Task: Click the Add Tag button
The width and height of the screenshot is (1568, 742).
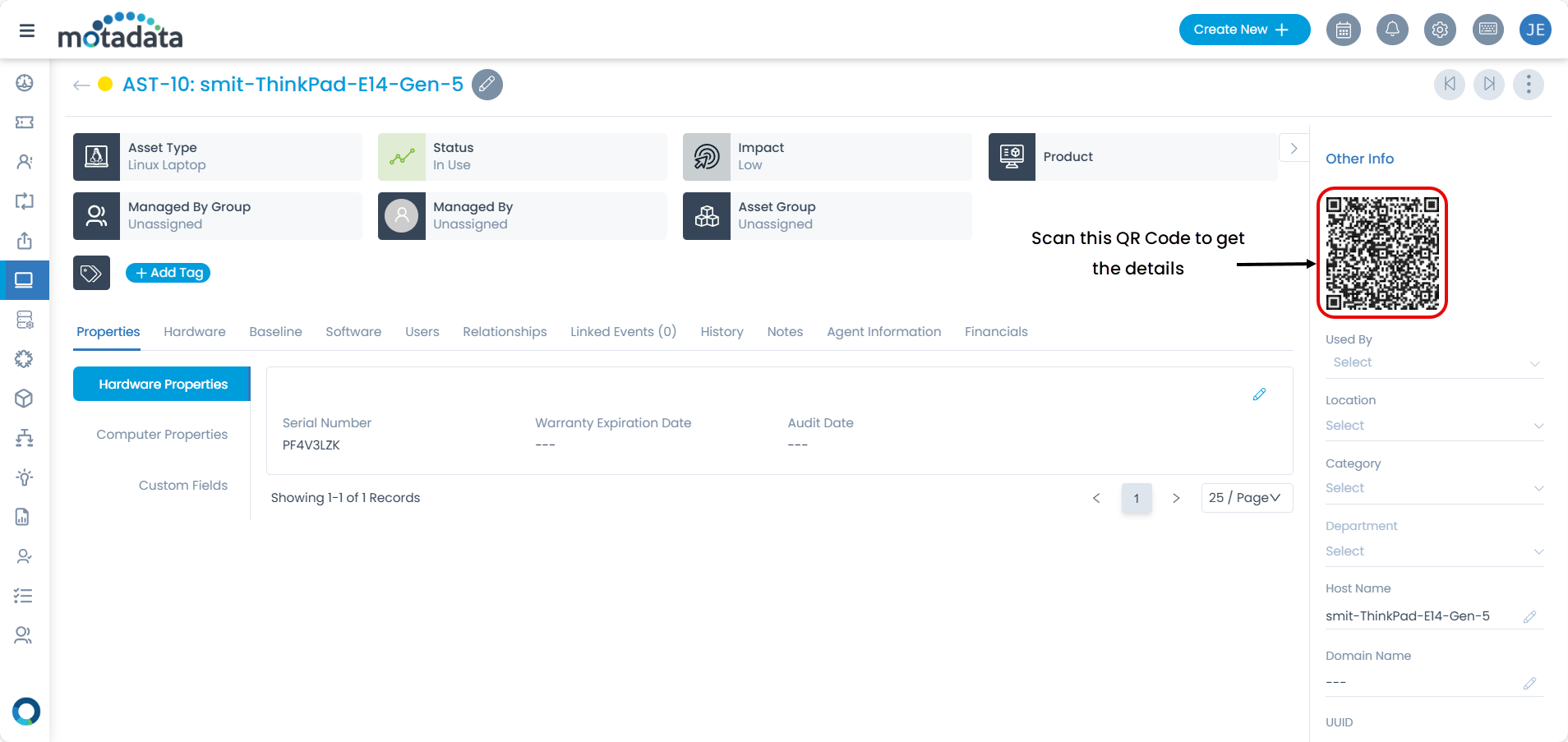Action: tap(168, 273)
